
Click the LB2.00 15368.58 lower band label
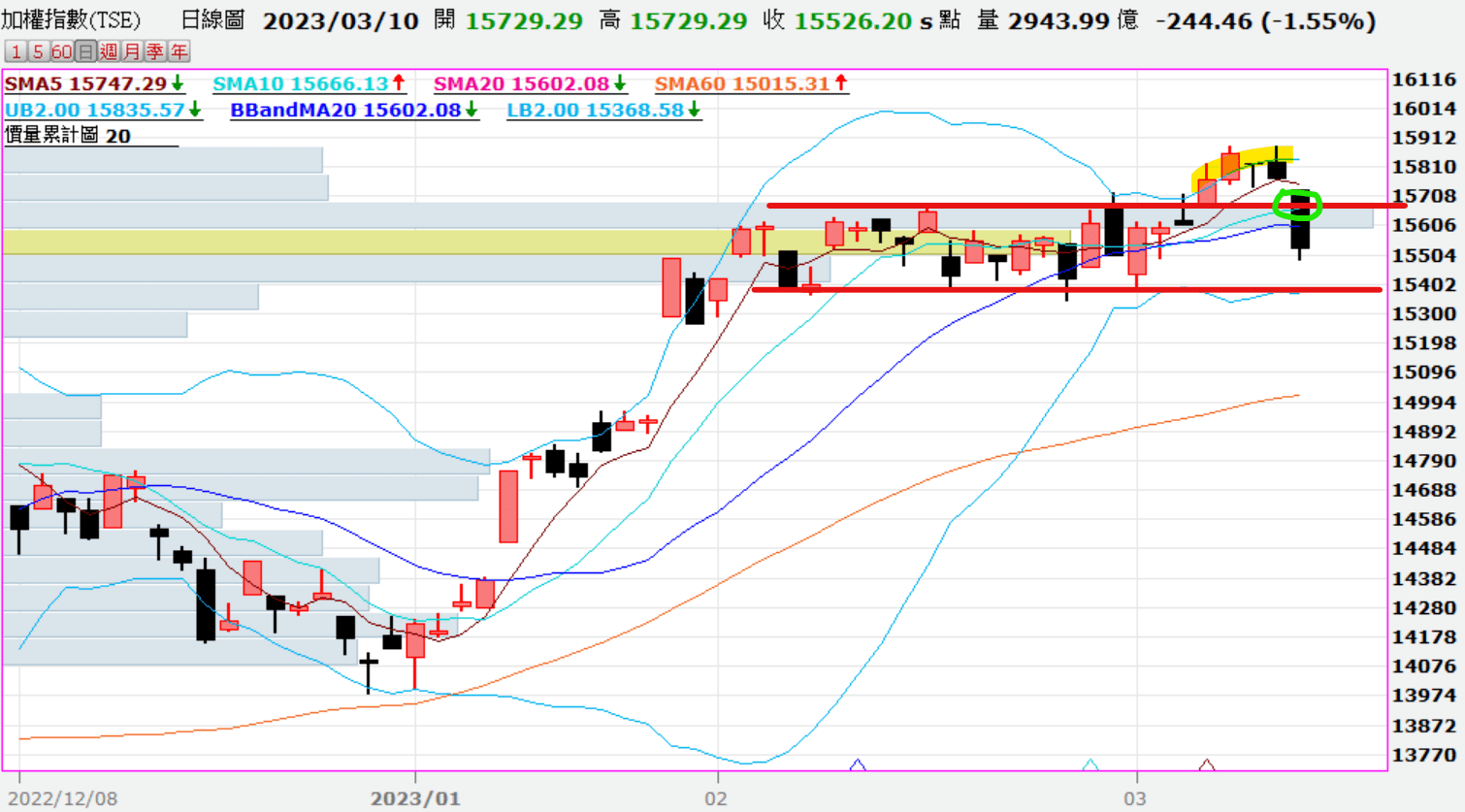point(596,110)
